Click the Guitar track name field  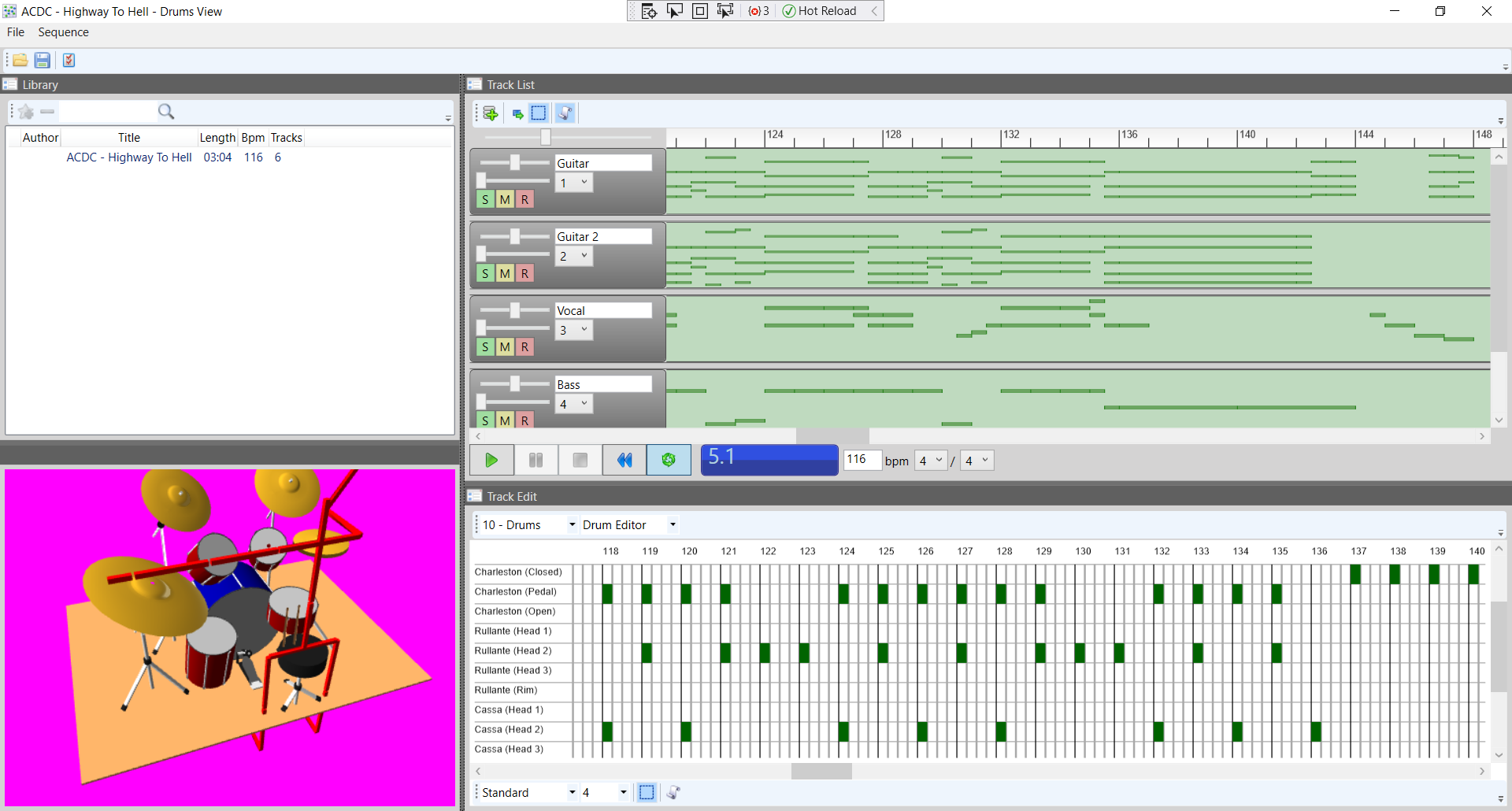[x=604, y=163]
